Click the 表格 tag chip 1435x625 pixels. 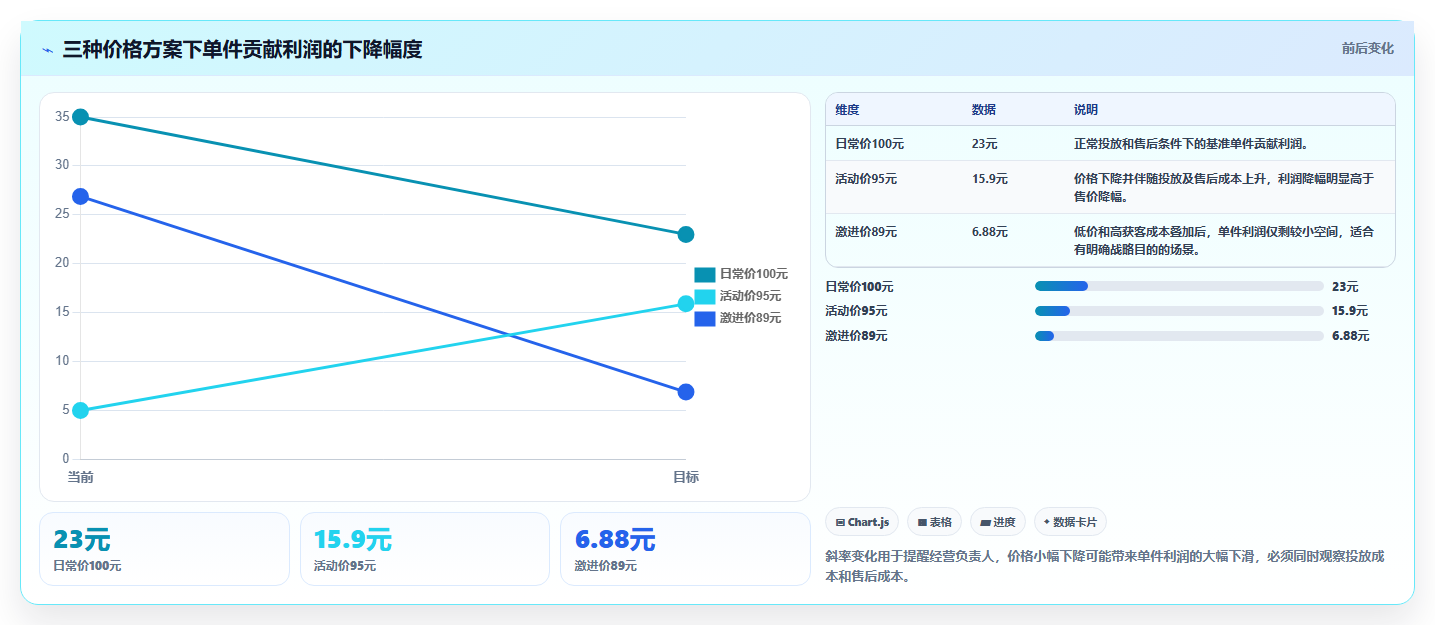(934, 522)
